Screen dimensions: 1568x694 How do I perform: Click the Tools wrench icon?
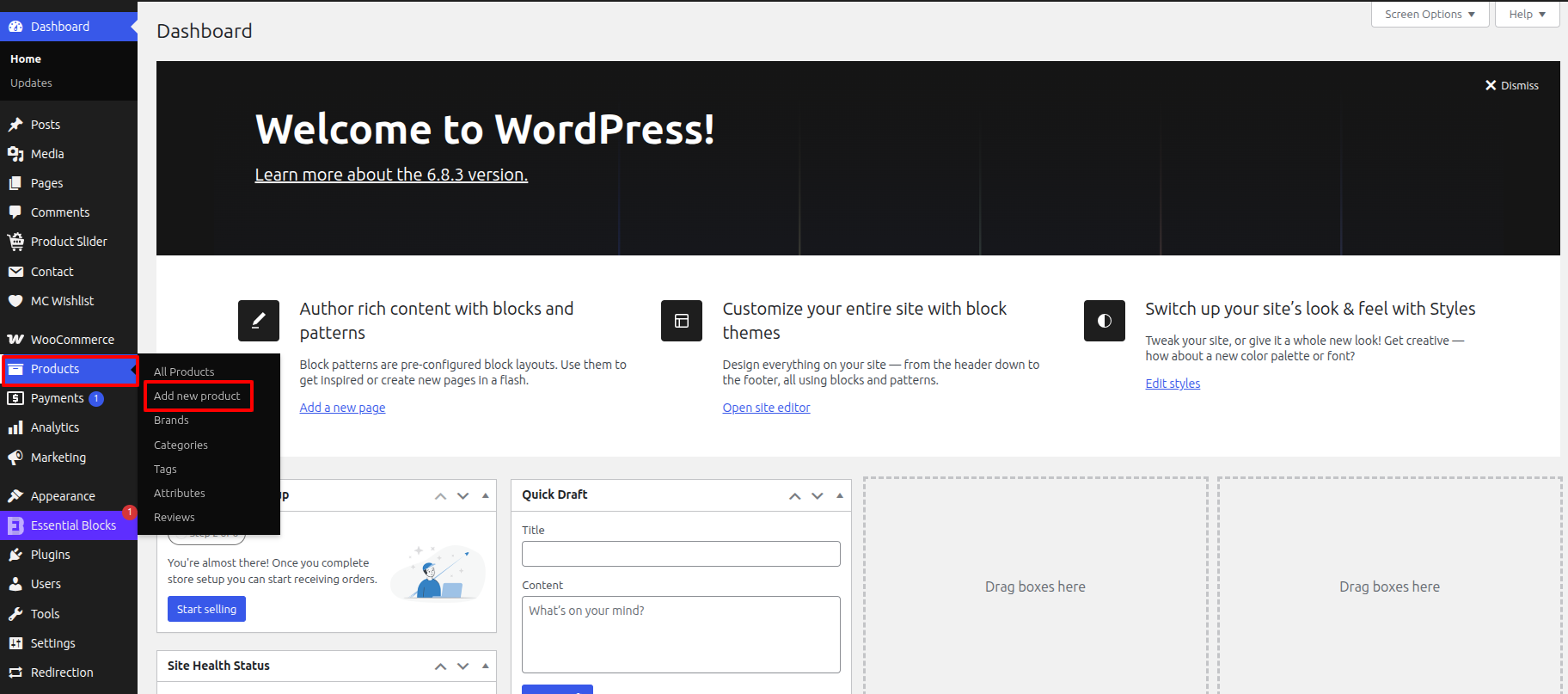pos(15,614)
